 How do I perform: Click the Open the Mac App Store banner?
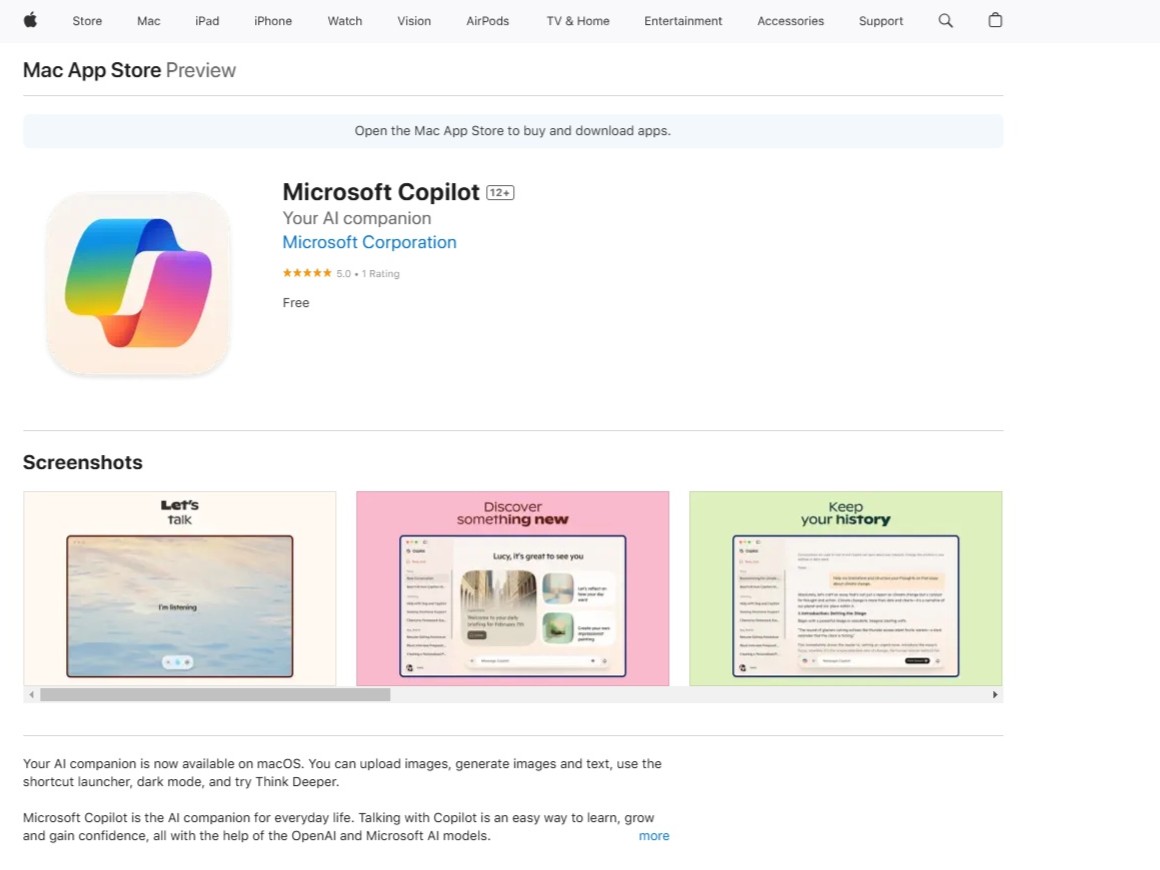[x=513, y=131]
